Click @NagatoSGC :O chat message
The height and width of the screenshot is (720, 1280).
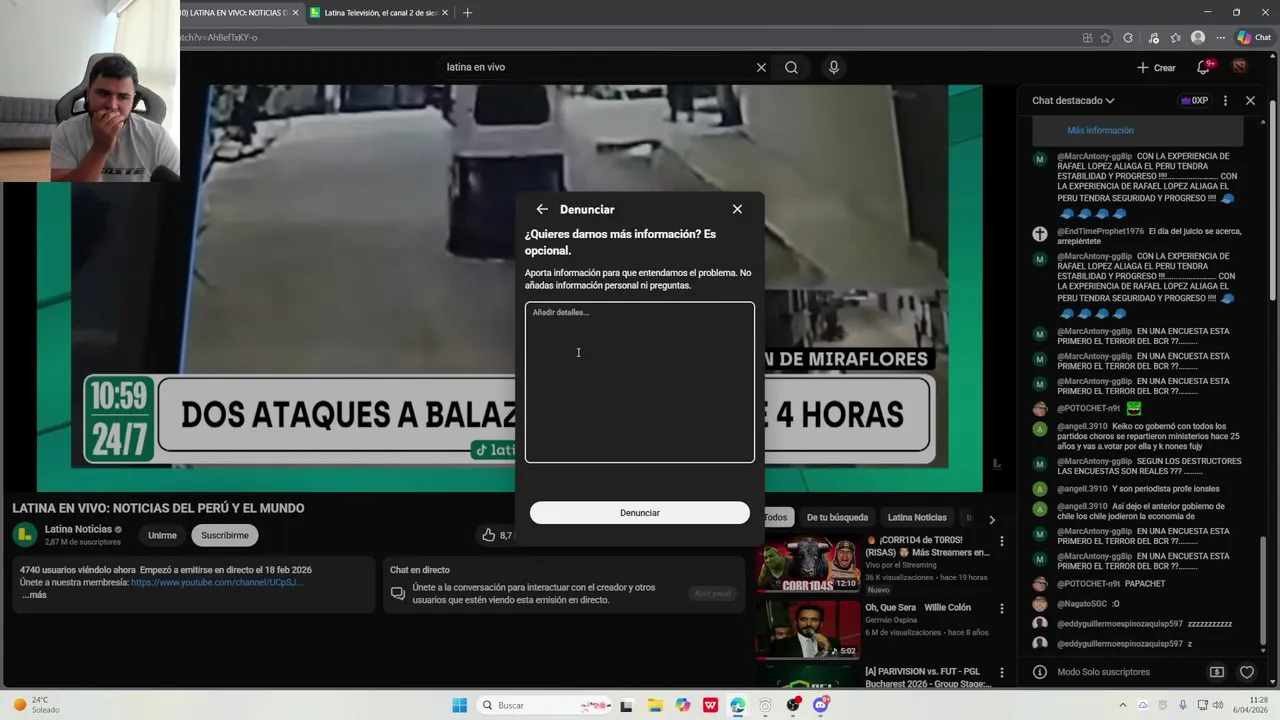[1088, 604]
